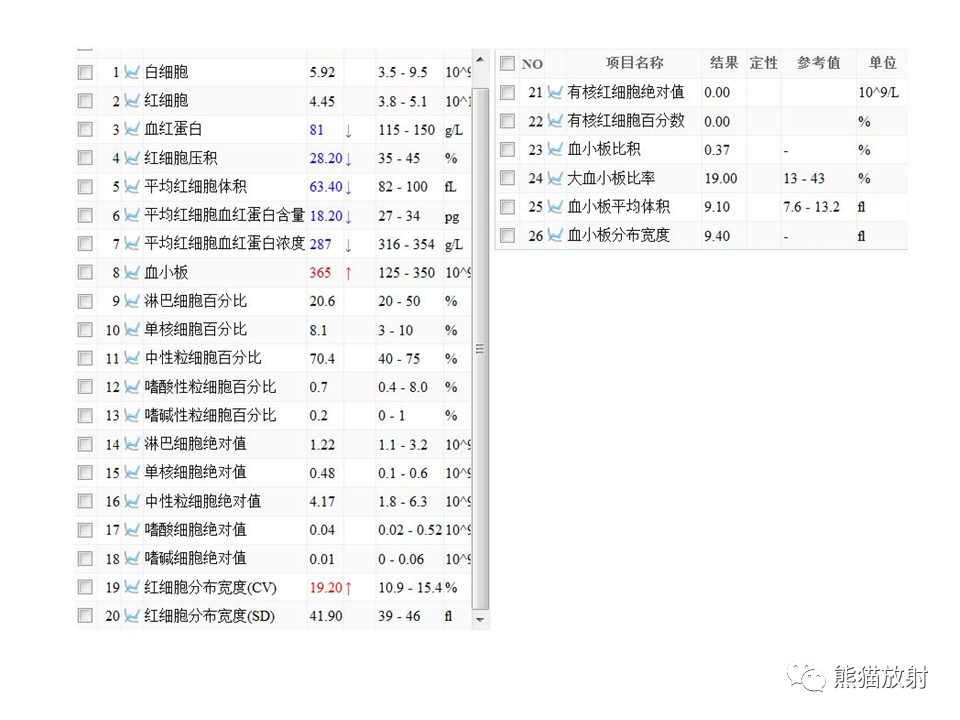Select the reference range 316 - 354
The height and width of the screenshot is (720, 960).
coord(407,244)
